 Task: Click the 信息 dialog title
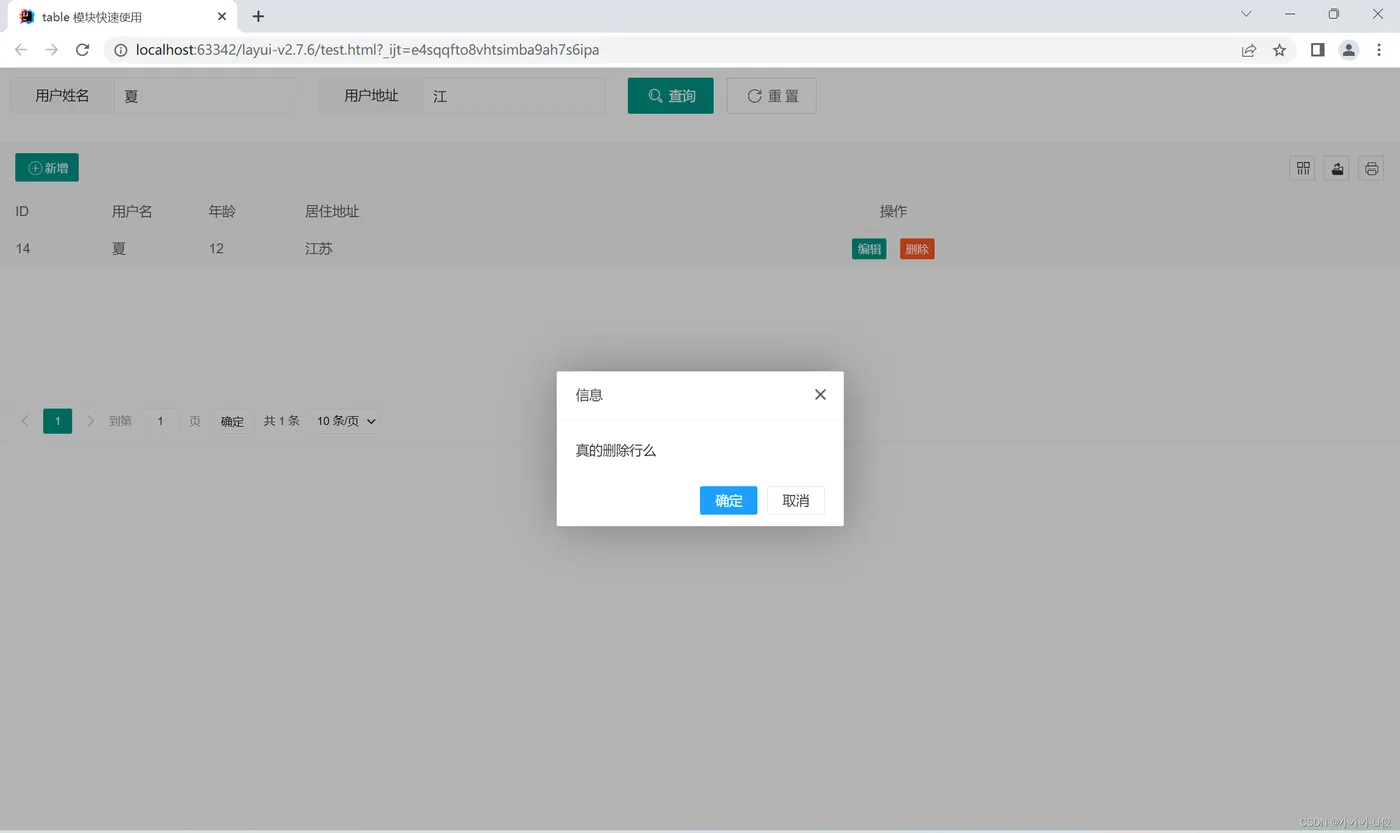click(589, 395)
